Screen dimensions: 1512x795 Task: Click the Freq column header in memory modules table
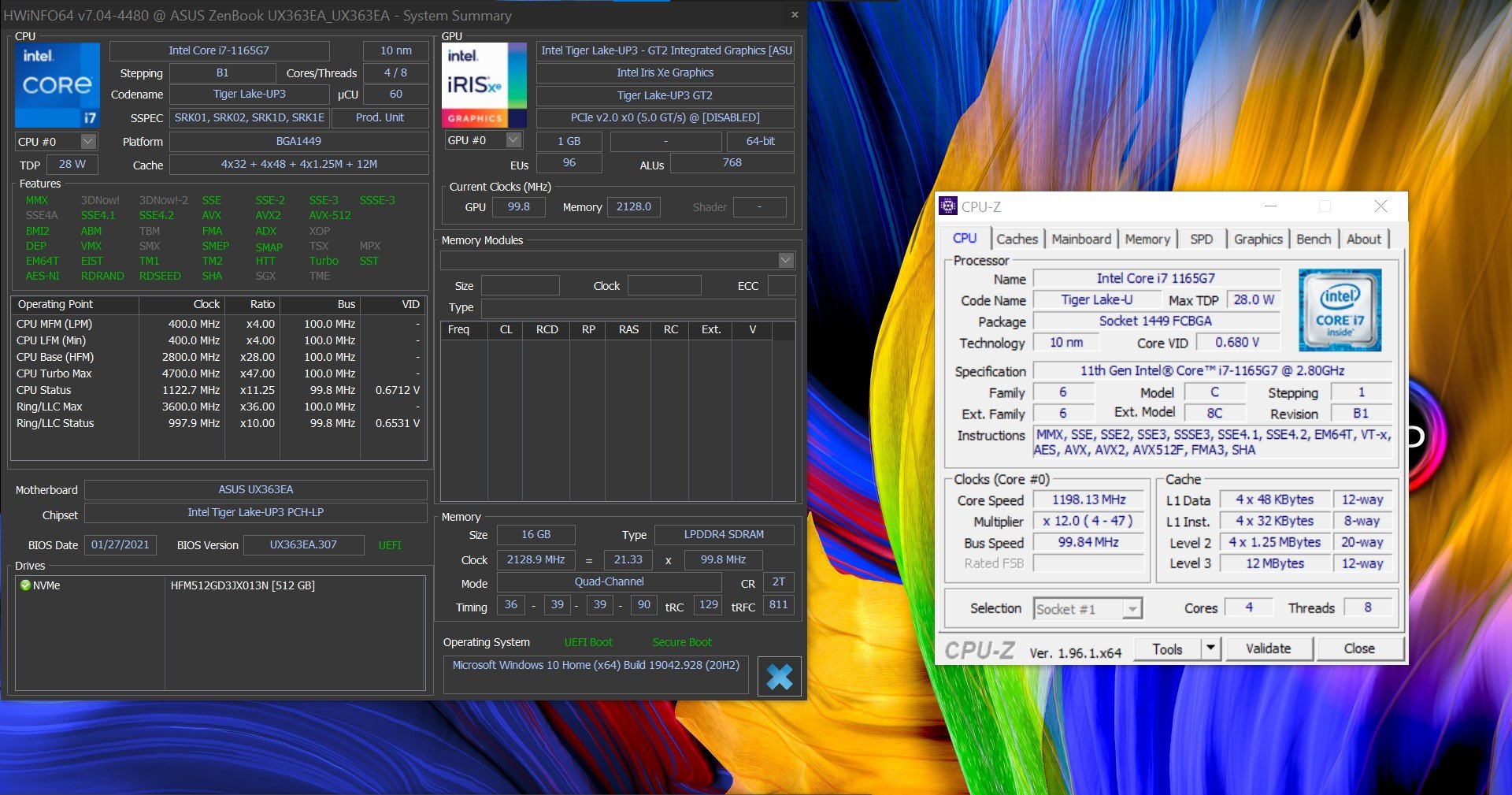pyautogui.click(x=465, y=329)
